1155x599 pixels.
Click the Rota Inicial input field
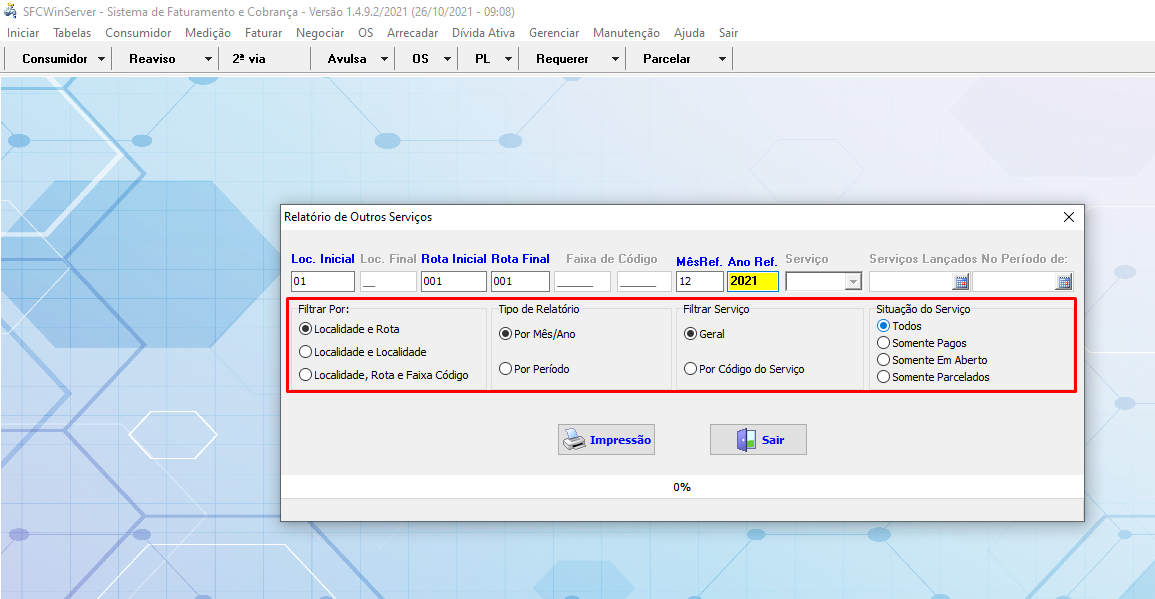(453, 282)
